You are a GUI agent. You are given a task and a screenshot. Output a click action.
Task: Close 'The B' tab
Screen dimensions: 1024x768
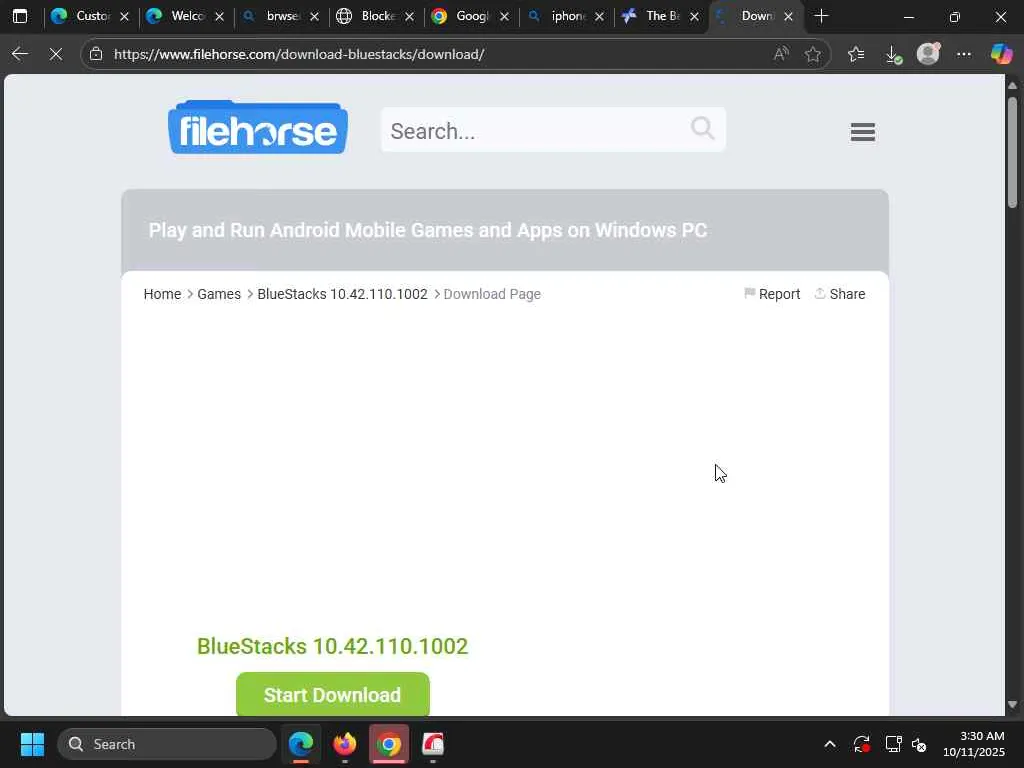coord(694,17)
